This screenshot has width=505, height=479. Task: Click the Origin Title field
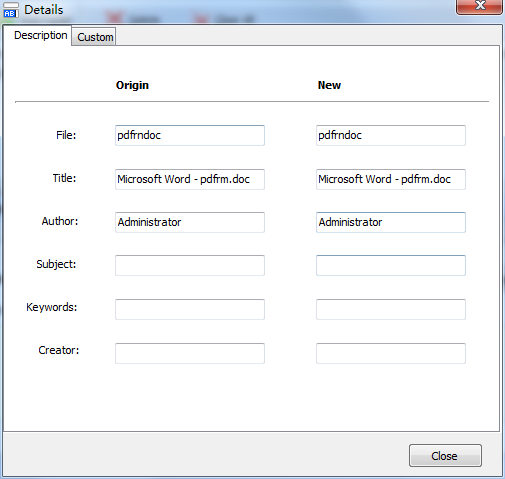(190, 179)
